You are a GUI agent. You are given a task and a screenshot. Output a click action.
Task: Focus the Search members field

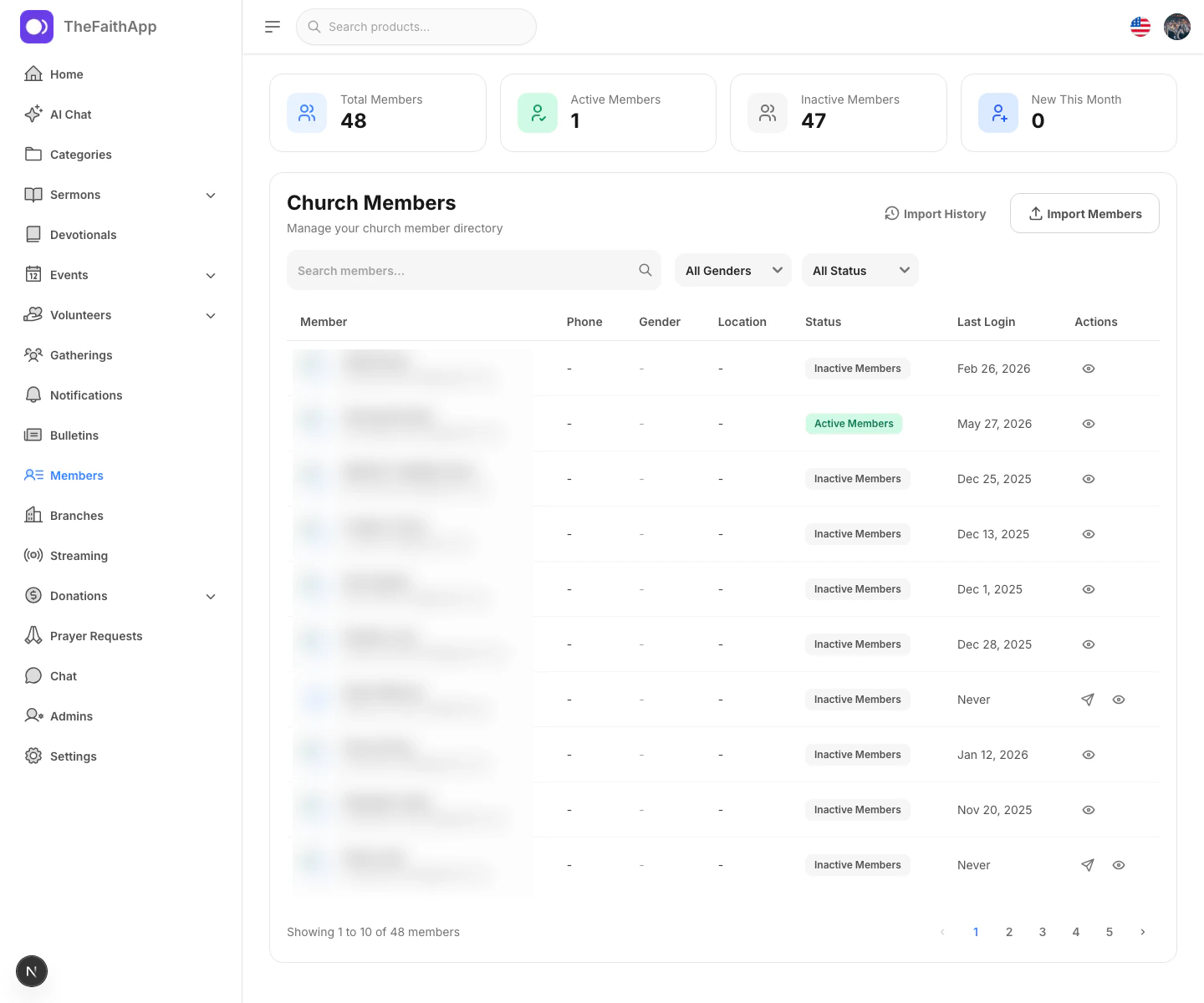pyautogui.click(x=474, y=270)
